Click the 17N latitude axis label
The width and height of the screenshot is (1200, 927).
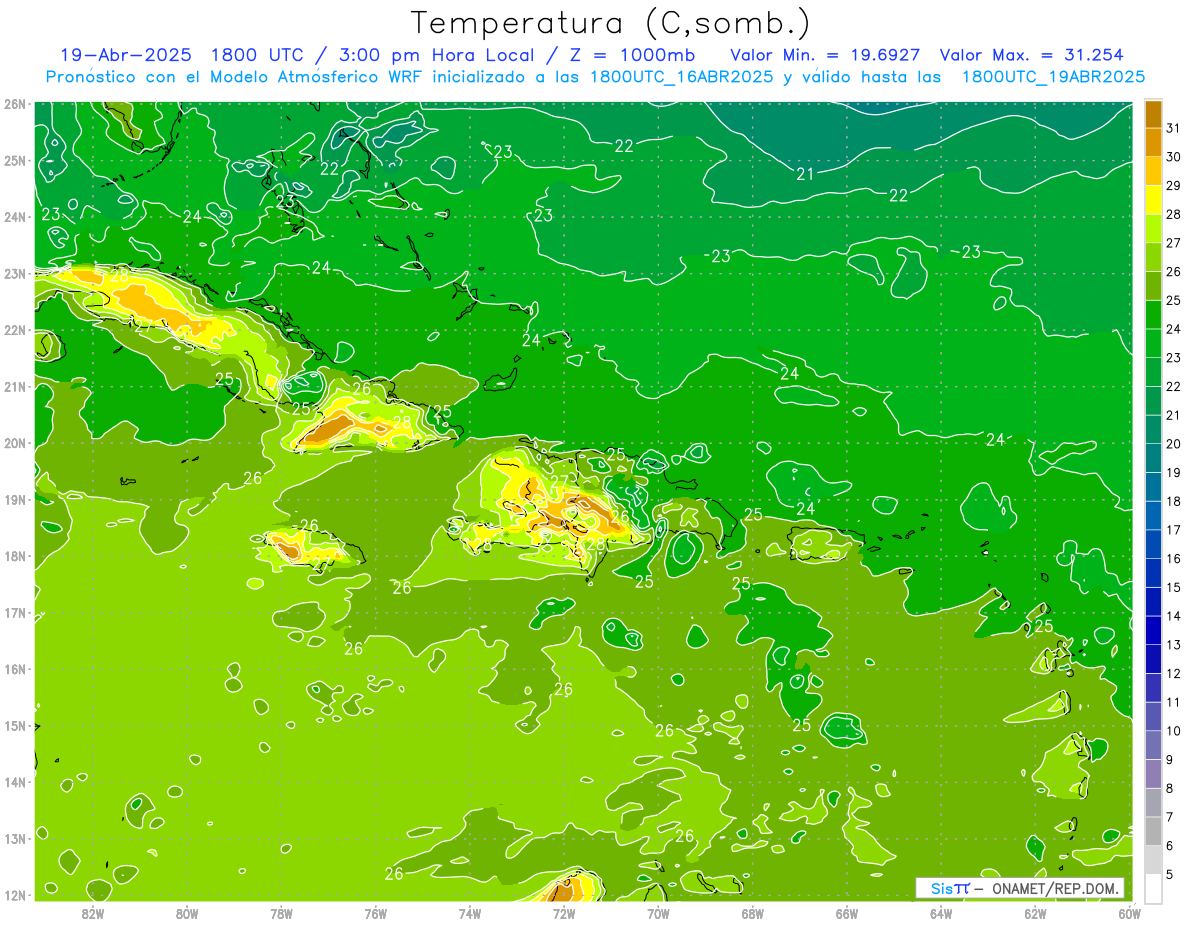point(15,613)
